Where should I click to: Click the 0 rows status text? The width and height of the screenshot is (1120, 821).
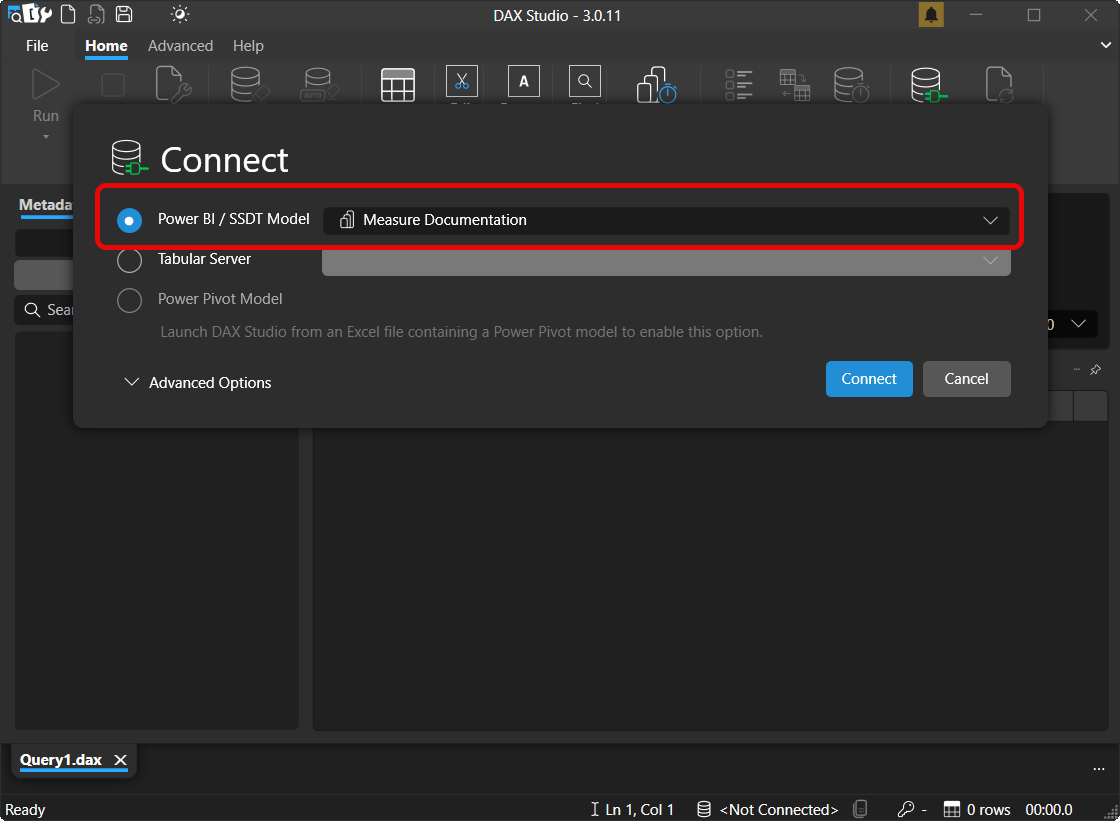[989, 810]
